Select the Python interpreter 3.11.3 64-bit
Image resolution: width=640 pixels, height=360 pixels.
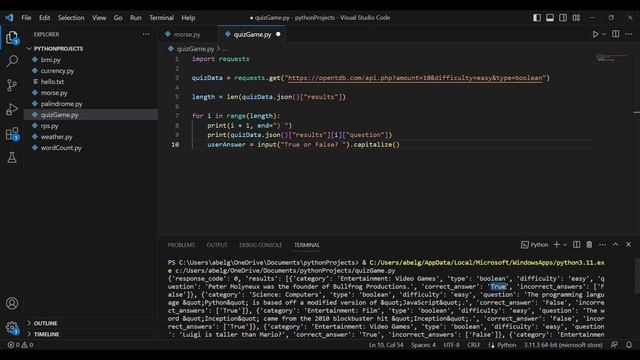point(563,345)
